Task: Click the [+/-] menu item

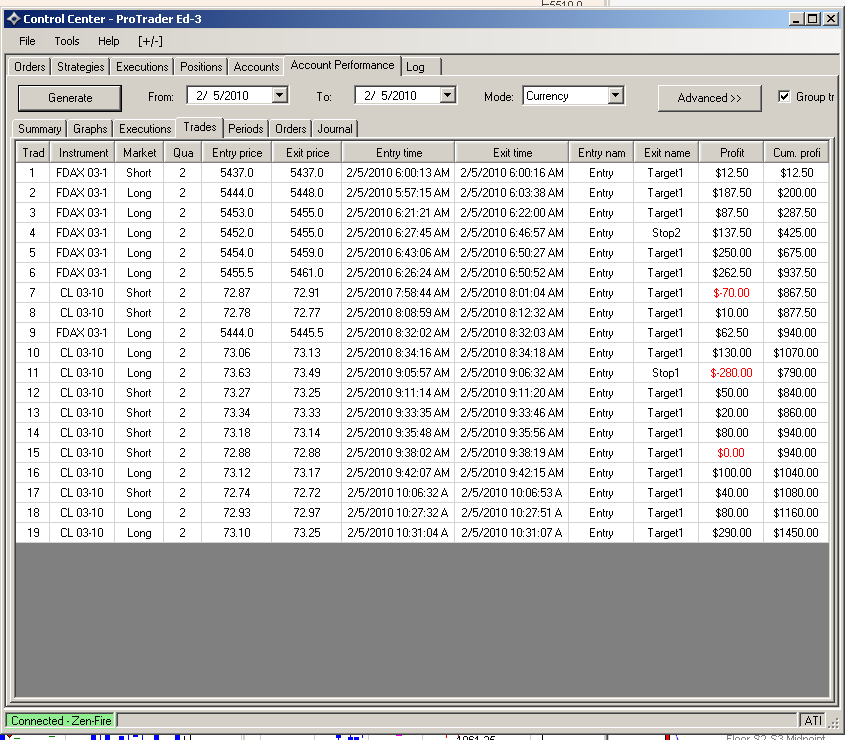Action: (x=150, y=41)
